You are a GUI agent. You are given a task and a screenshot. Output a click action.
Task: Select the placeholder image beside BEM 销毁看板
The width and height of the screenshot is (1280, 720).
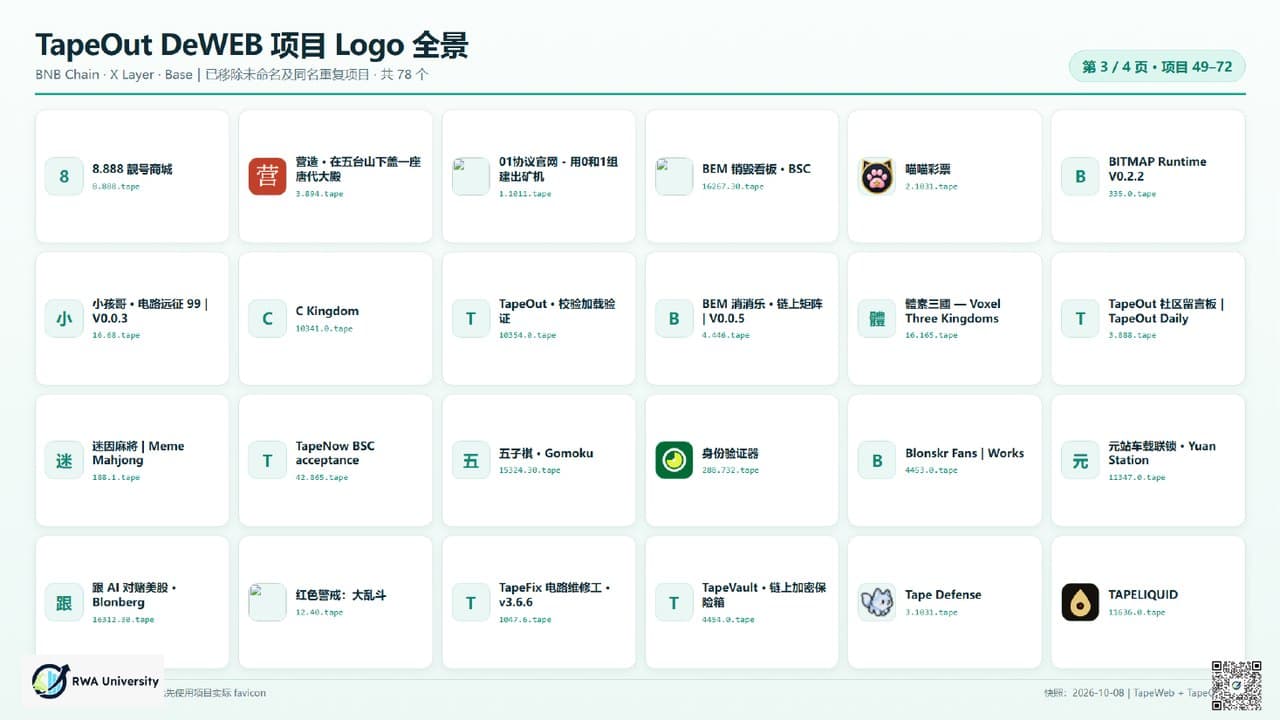point(674,176)
